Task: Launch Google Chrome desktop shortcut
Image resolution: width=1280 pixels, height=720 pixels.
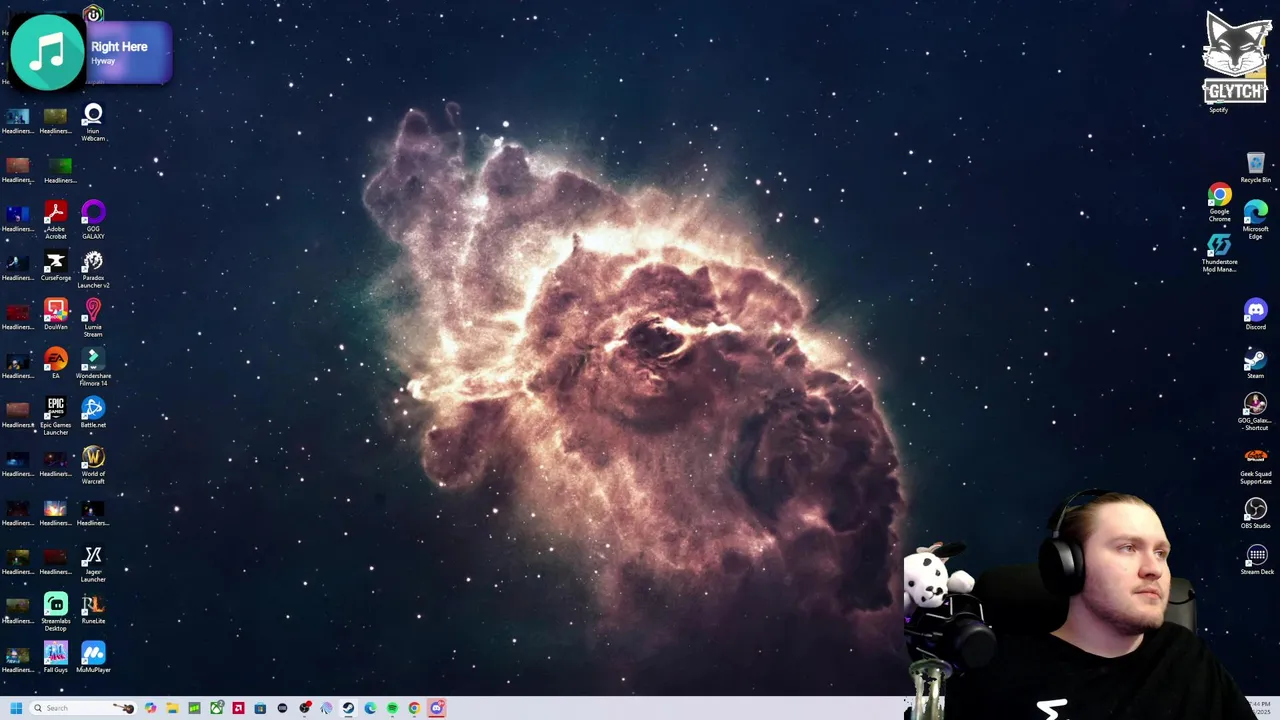Action: [x=1219, y=203]
